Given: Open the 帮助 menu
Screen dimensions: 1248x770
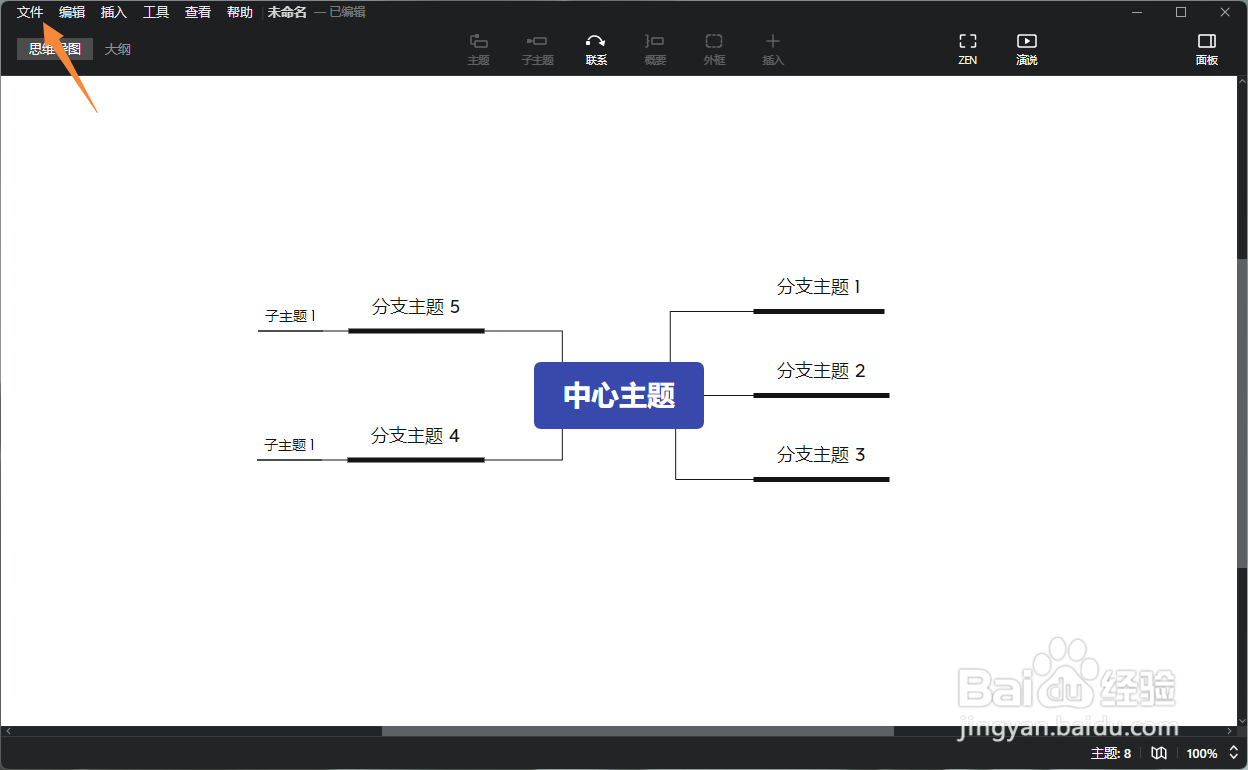Looking at the screenshot, I should click(240, 12).
